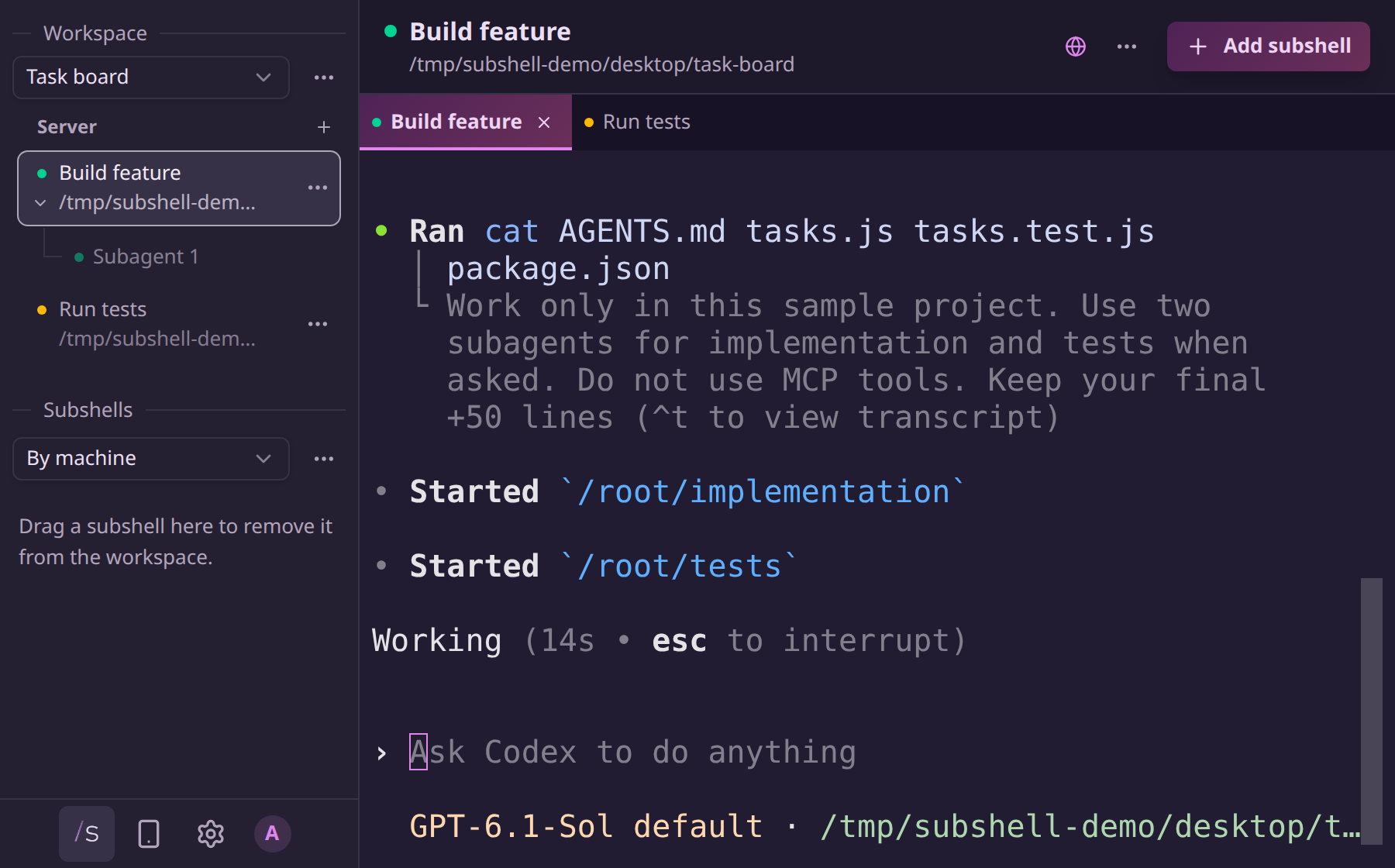Add a new item with Server plus icon
This screenshot has height=868, width=1395.
pyautogui.click(x=324, y=127)
